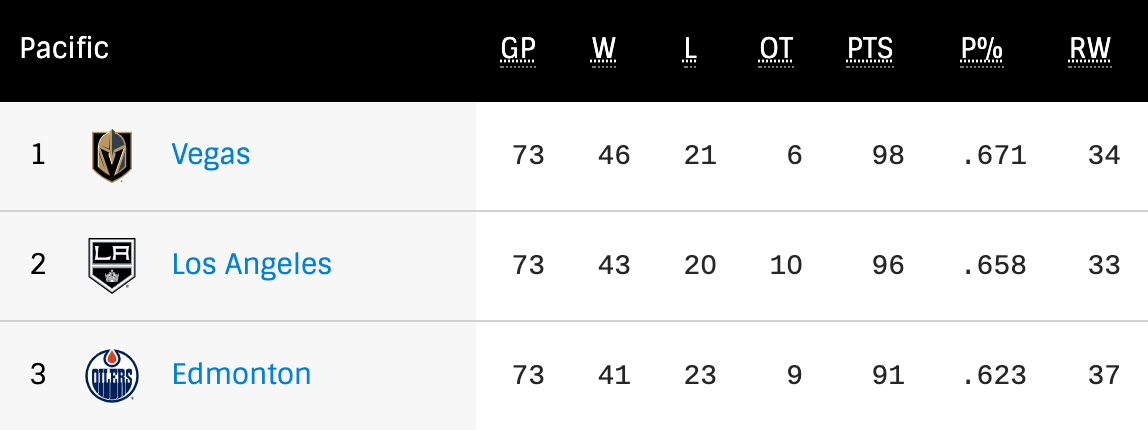
Task: Click the OT column header
Action: [776, 49]
